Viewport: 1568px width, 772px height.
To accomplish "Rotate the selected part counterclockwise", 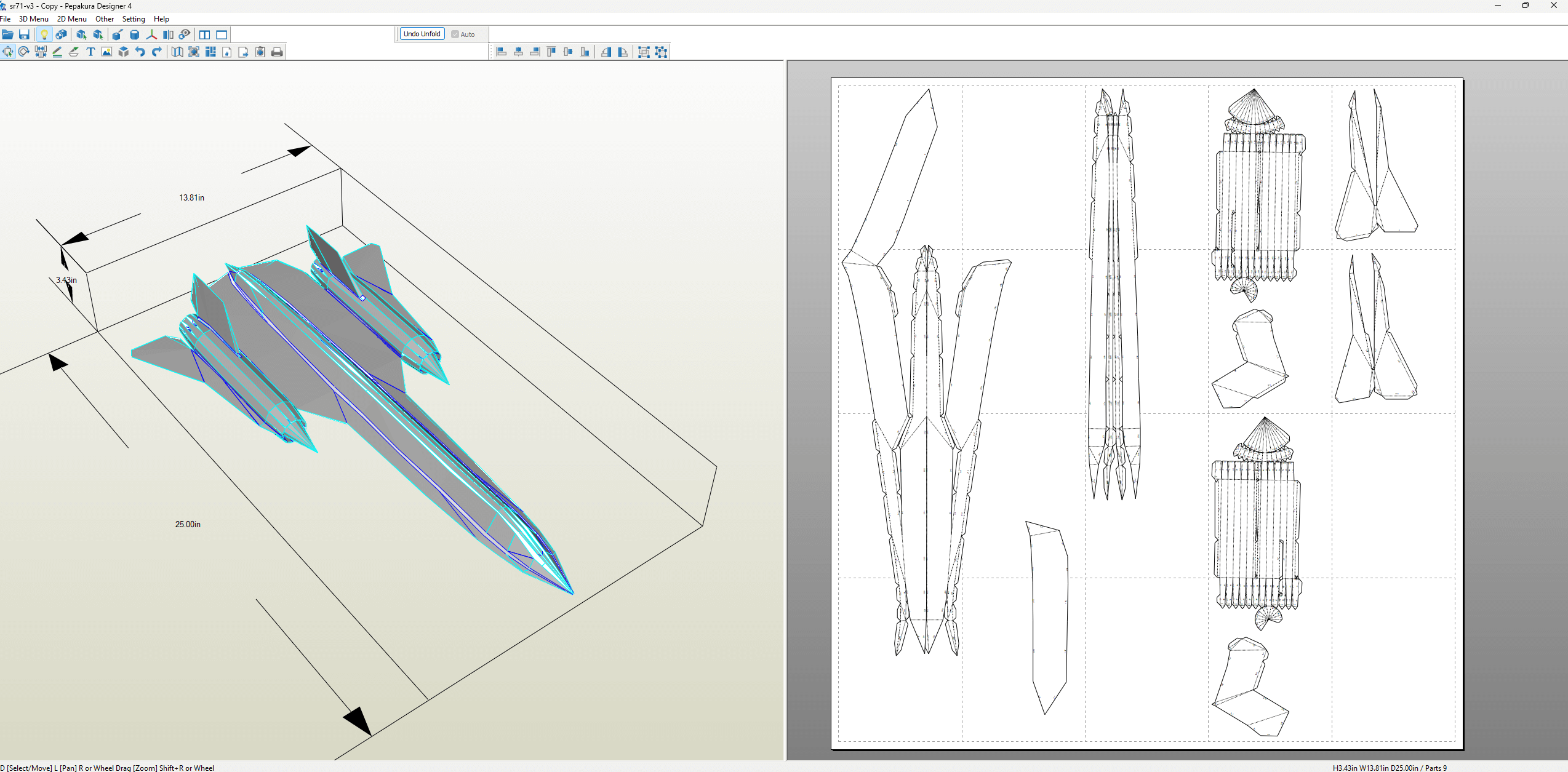I will (606, 52).
